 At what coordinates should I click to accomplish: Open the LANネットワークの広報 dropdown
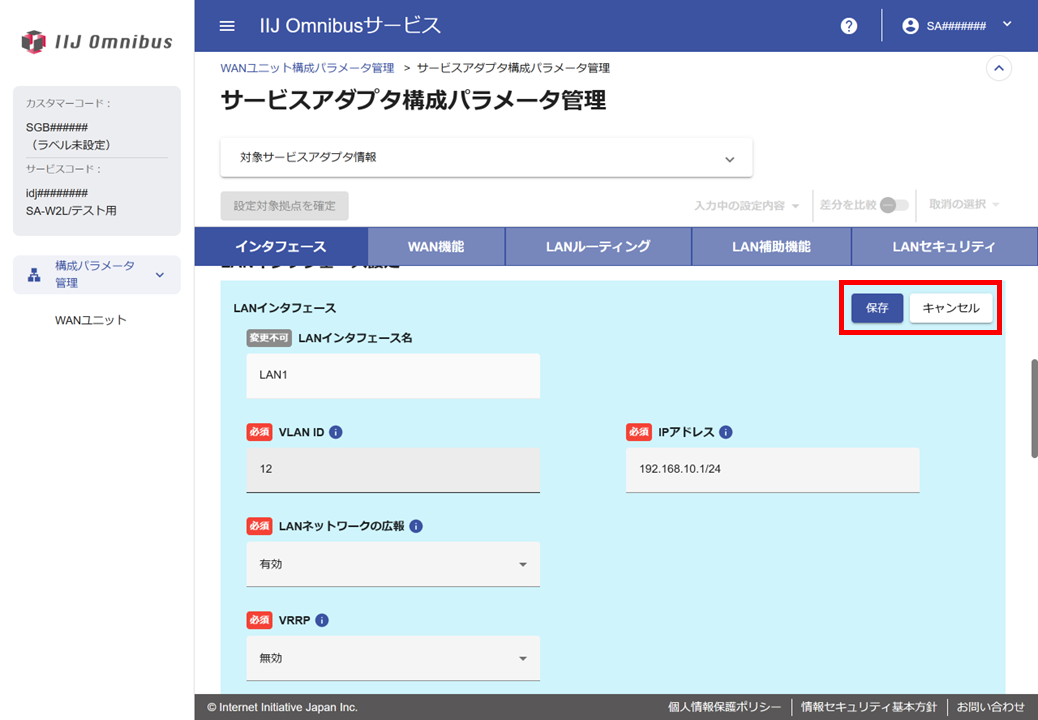[x=393, y=564]
